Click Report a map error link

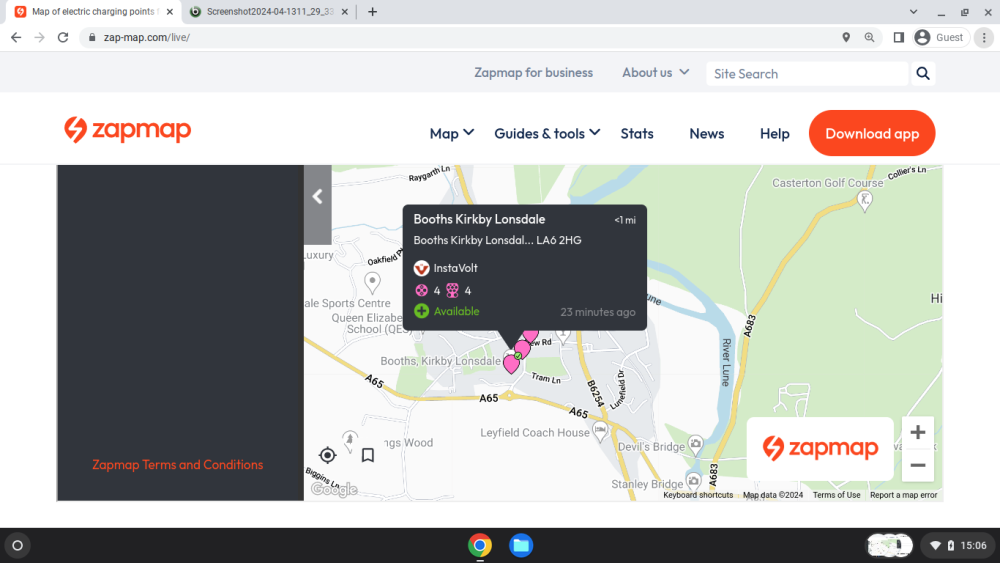[x=904, y=495]
